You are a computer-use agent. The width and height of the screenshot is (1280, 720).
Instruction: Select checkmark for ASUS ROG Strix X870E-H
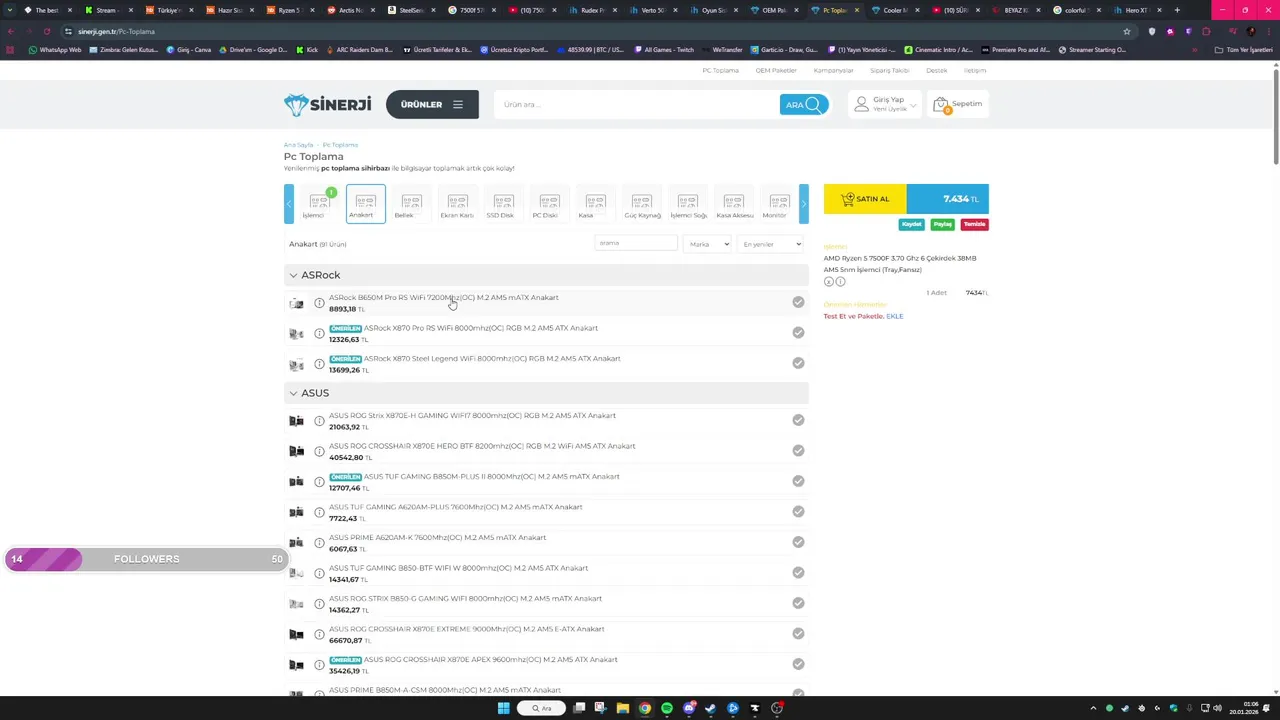click(x=798, y=420)
